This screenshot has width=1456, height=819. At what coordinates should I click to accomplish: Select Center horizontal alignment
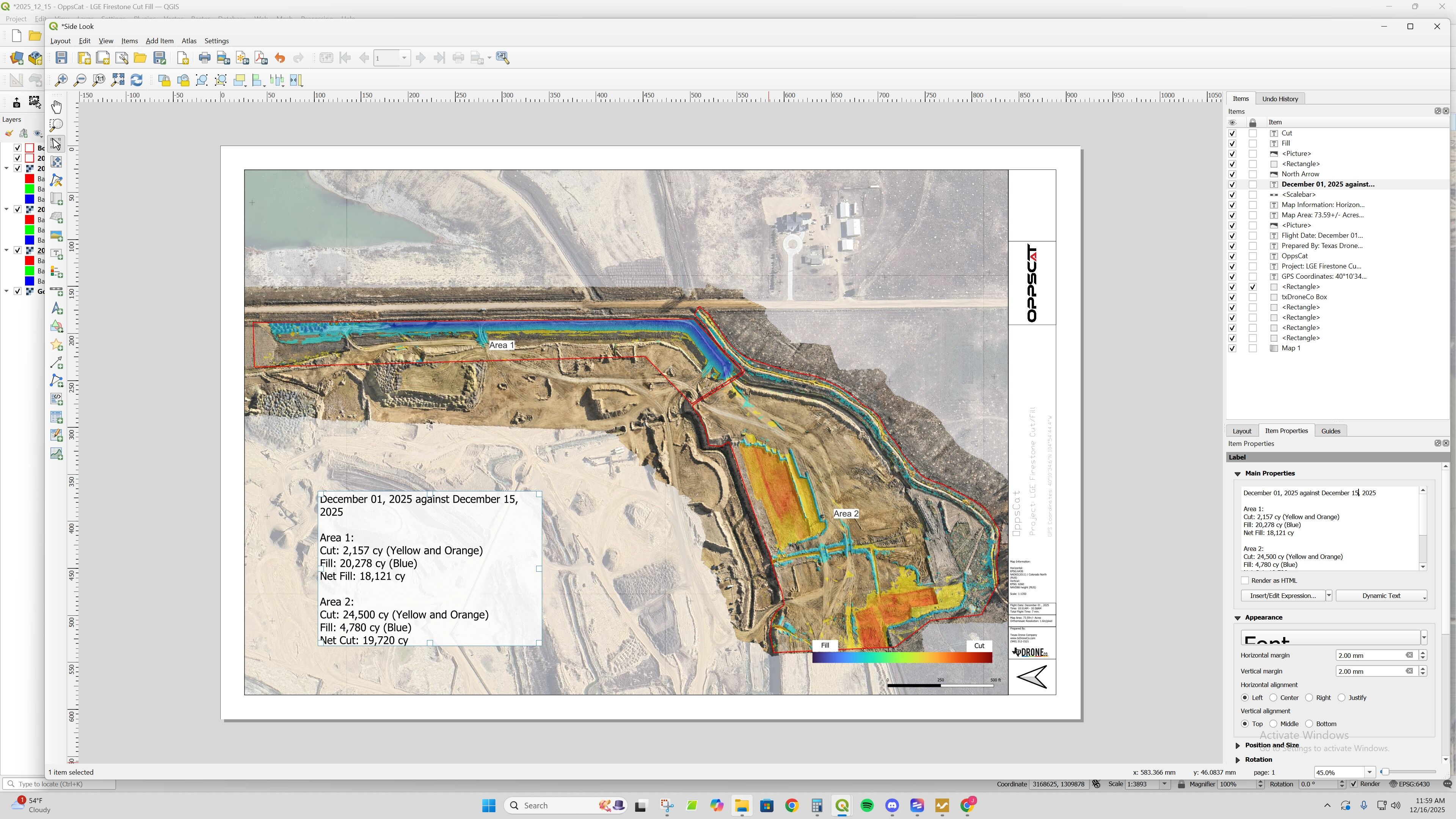tap(1274, 698)
